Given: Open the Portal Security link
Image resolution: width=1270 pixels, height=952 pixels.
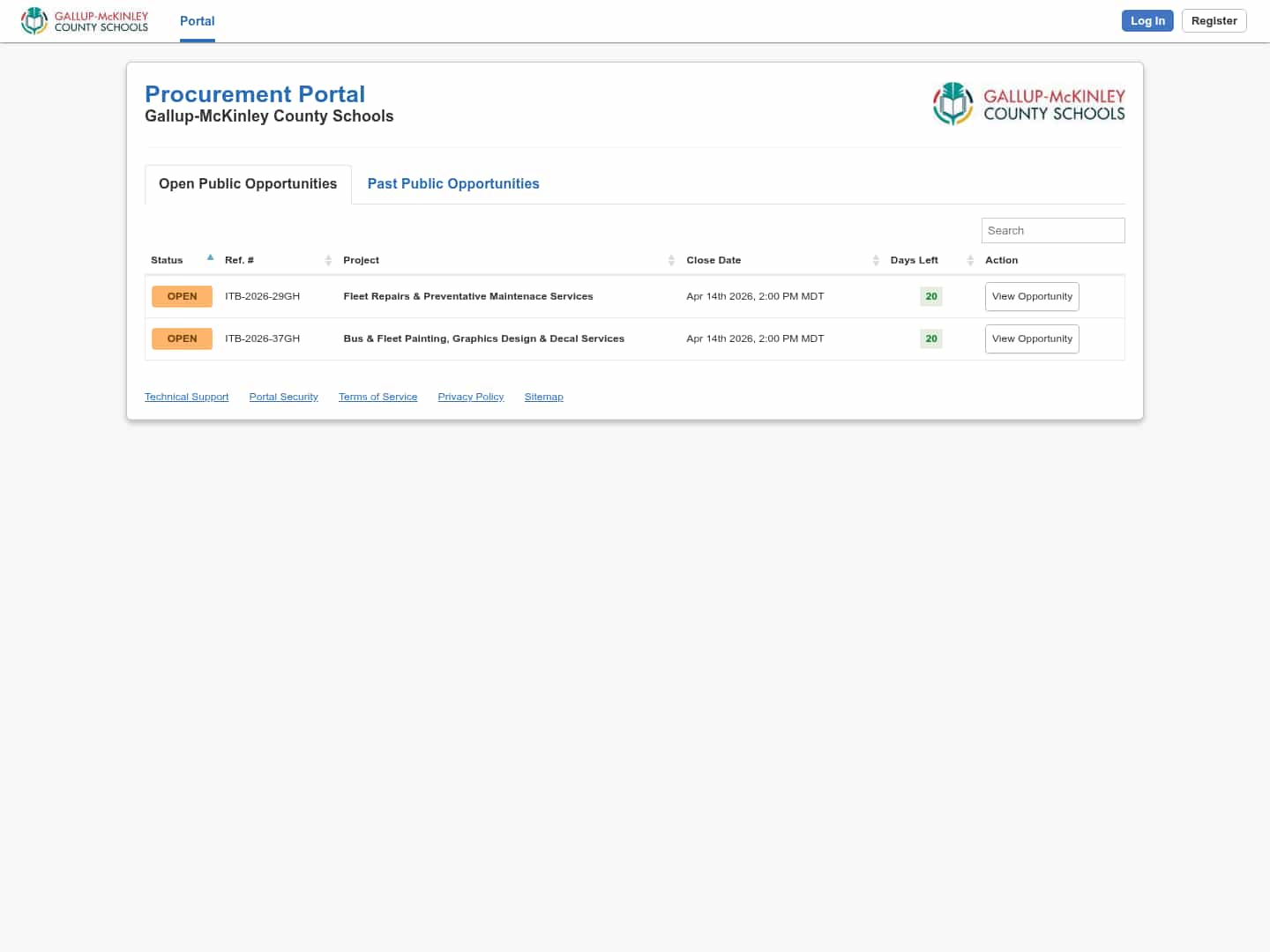Looking at the screenshot, I should tap(283, 397).
